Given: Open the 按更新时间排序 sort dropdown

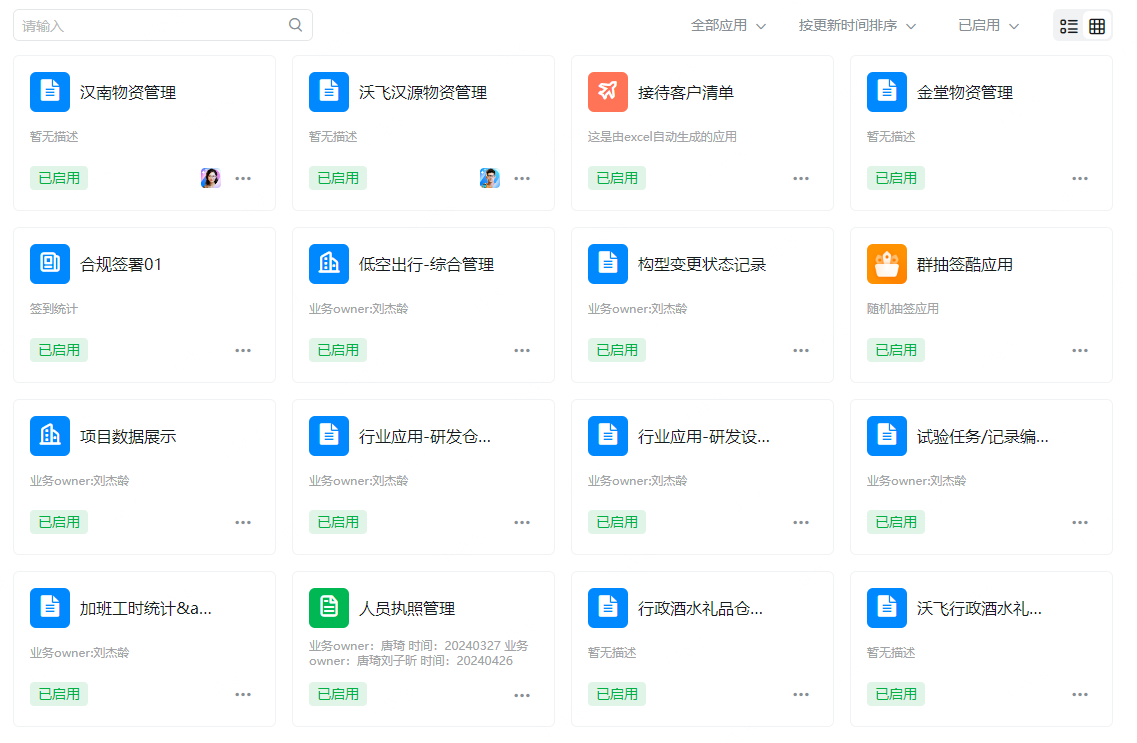Looking at the screenshot, I should pos(857,25).
